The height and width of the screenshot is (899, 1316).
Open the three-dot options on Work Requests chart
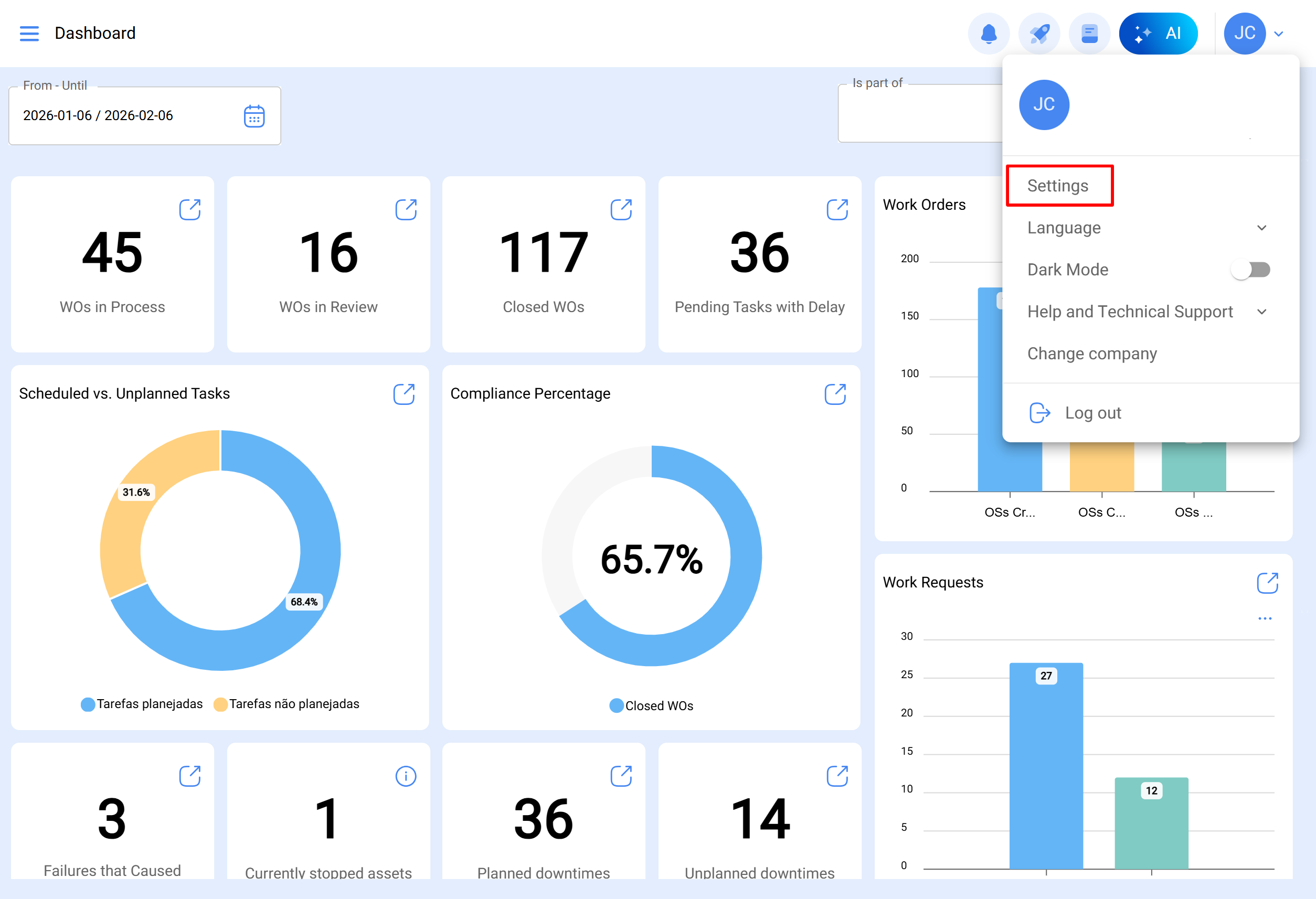click(x=1266, y=618)
